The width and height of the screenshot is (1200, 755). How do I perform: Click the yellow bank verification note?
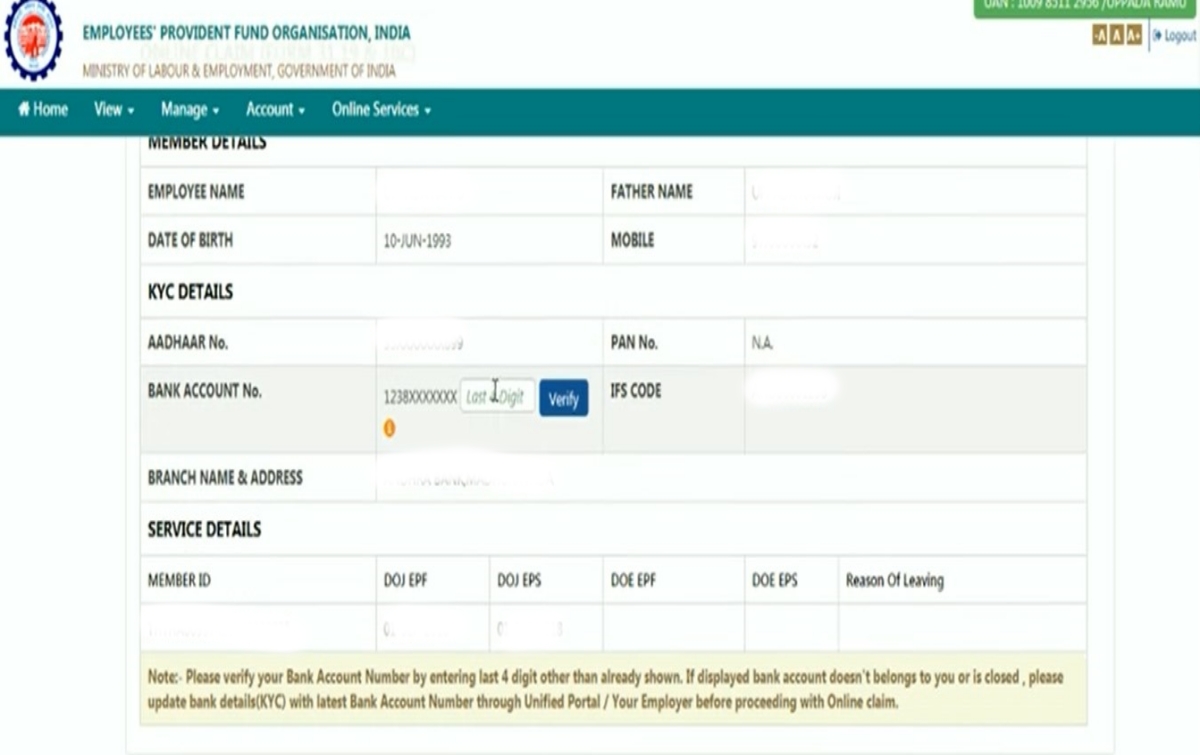pos(613,689)
